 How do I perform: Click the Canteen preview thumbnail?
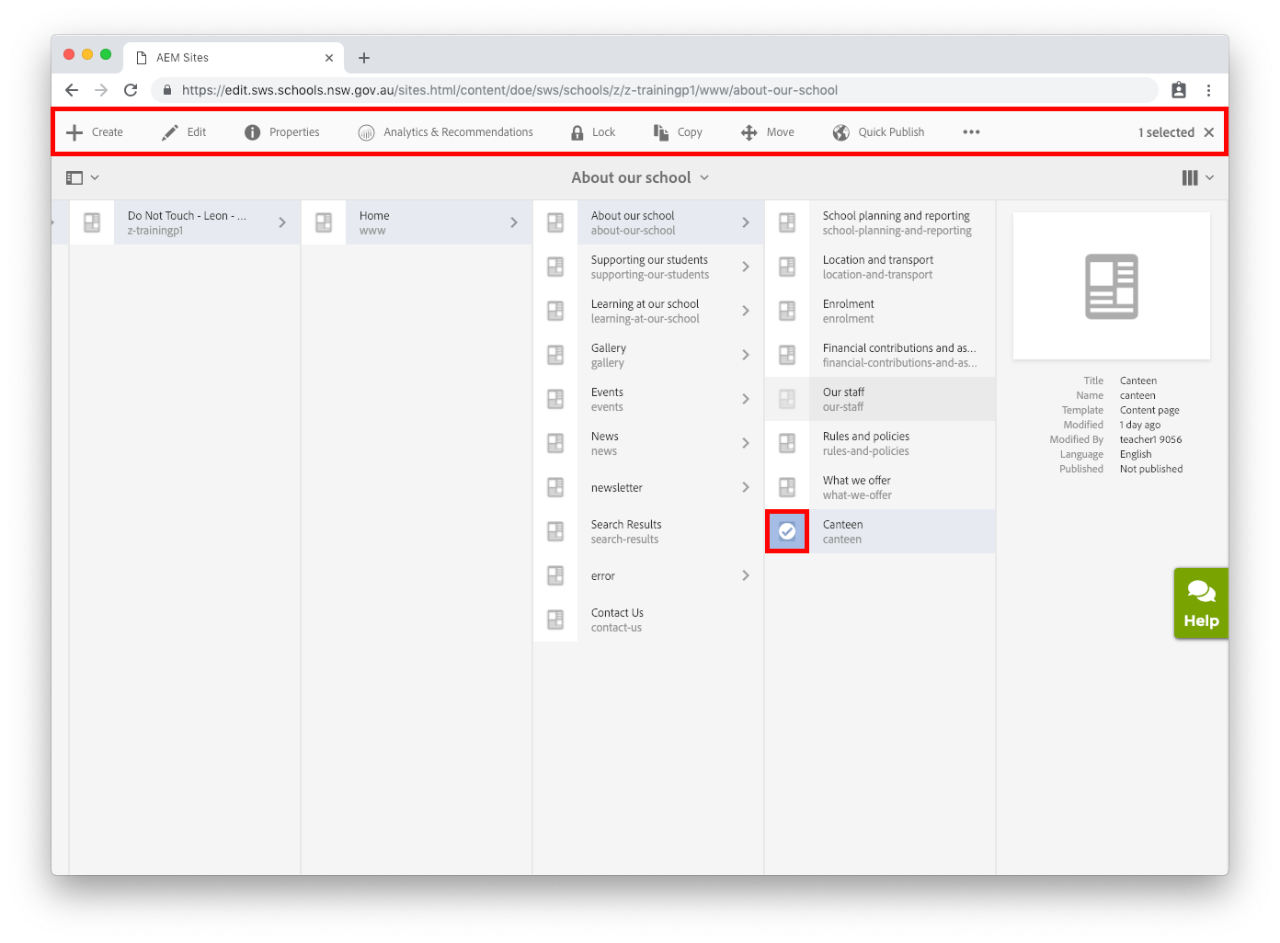1111,286
